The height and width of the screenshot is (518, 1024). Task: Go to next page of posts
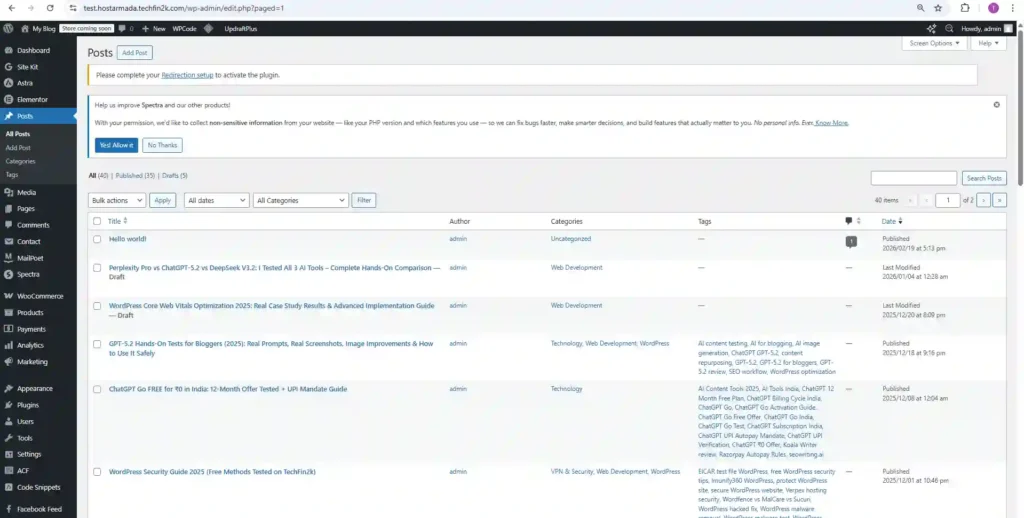tap(984, 201)
